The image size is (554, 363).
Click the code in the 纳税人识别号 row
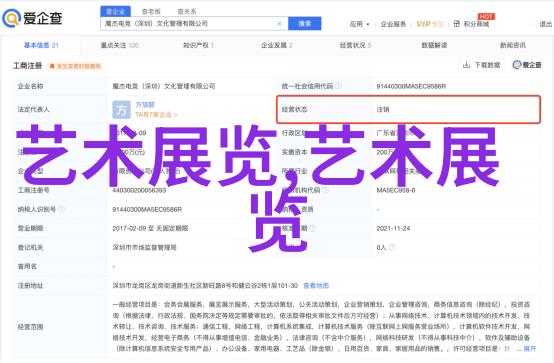click(147, 209)
